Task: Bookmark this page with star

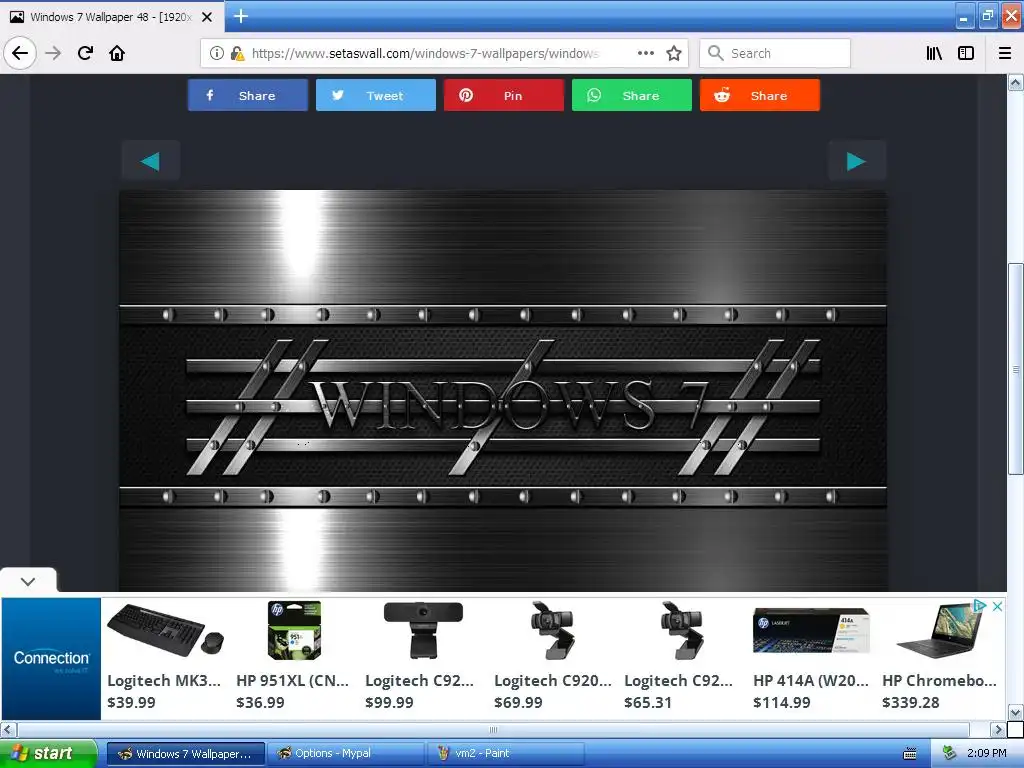Action: (x=674, y=53)
